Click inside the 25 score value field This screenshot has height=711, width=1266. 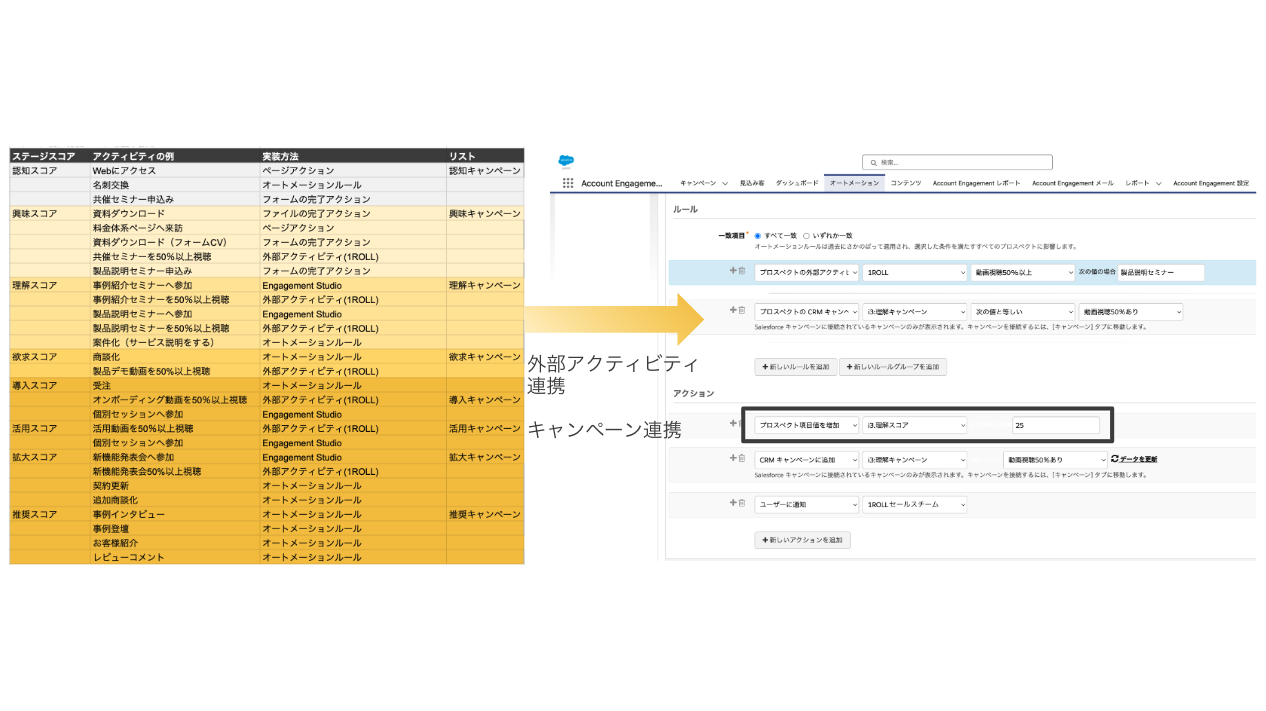(x=1055, y=424)
